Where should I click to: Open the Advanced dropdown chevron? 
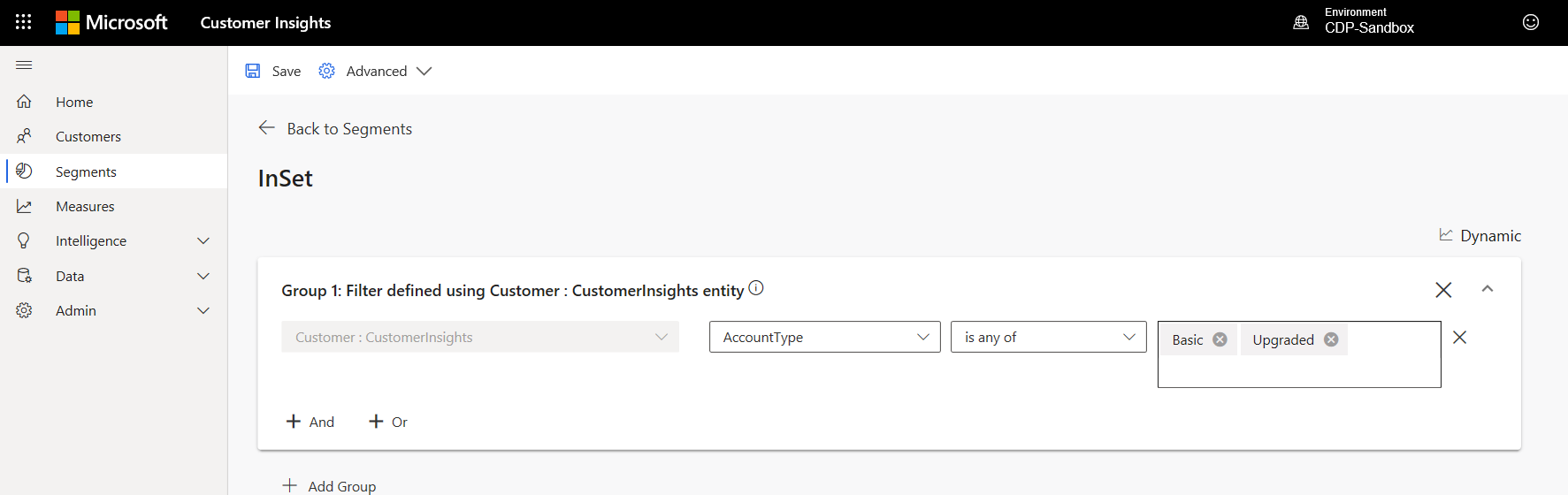click(x=425, y=71)
